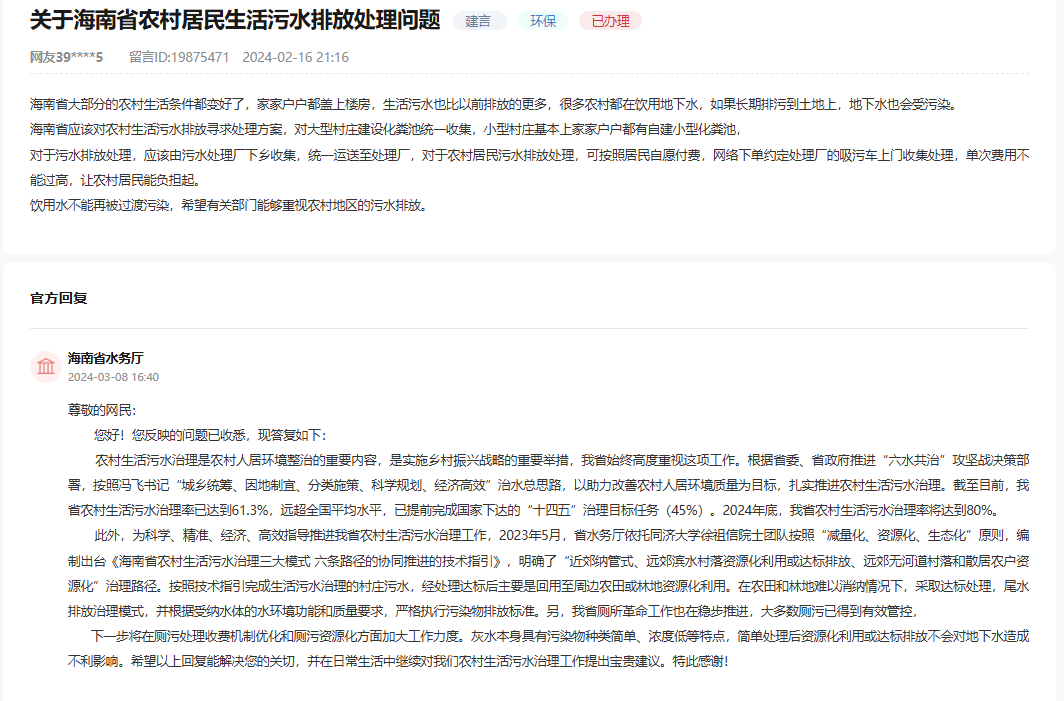Click the heading 官方回复

point(58,298)
